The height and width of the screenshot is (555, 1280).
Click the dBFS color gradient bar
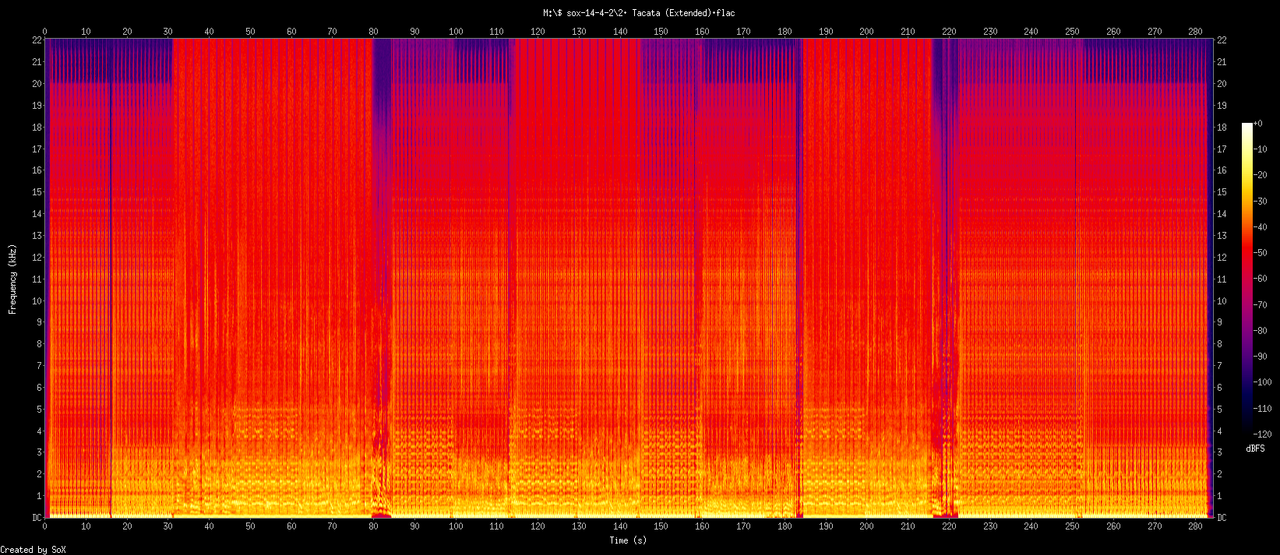pyautogui.click(x=1246, y=280)
